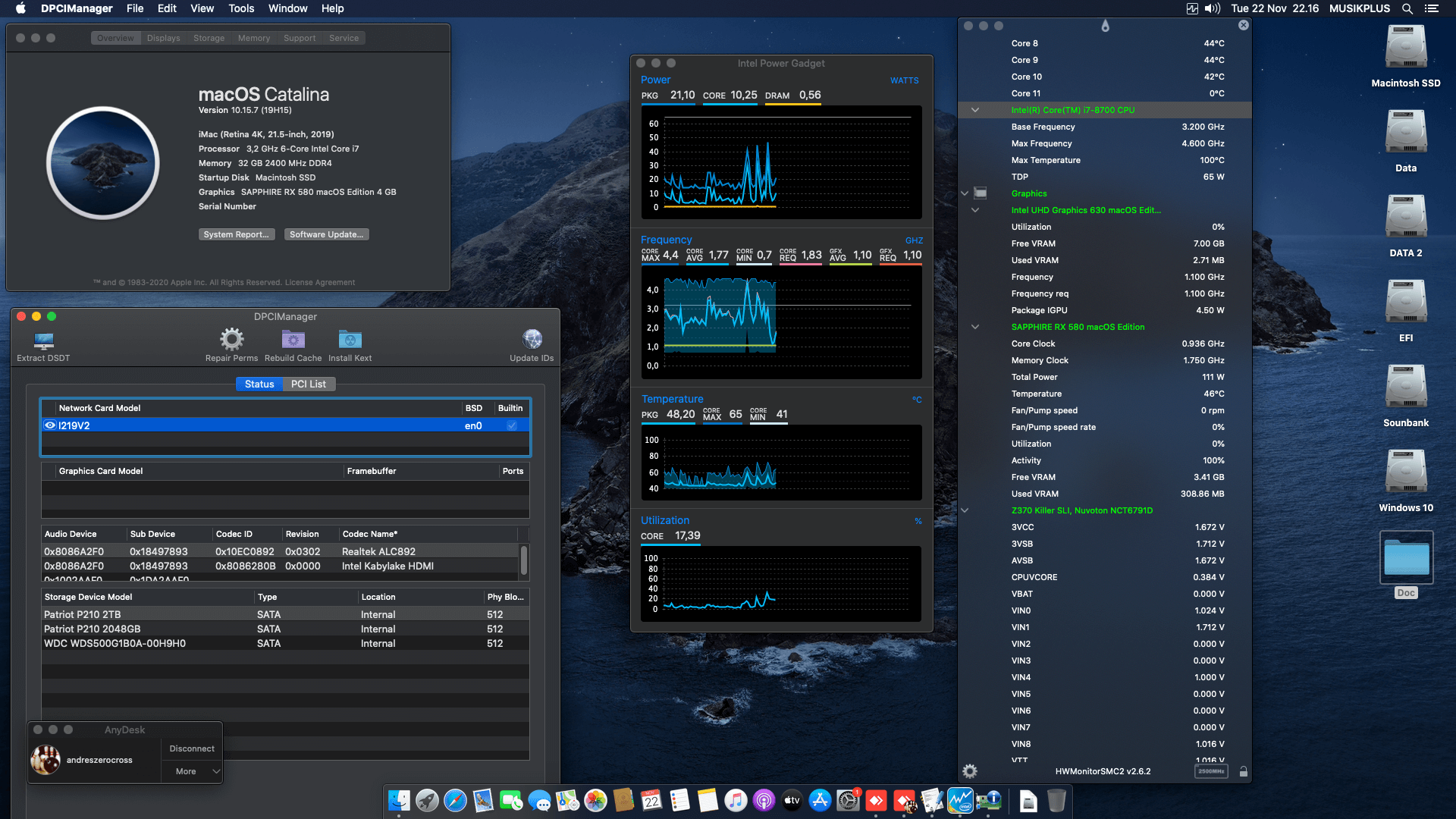Click the System Report button
The image size is (1456, 819).
coord(236,234)
